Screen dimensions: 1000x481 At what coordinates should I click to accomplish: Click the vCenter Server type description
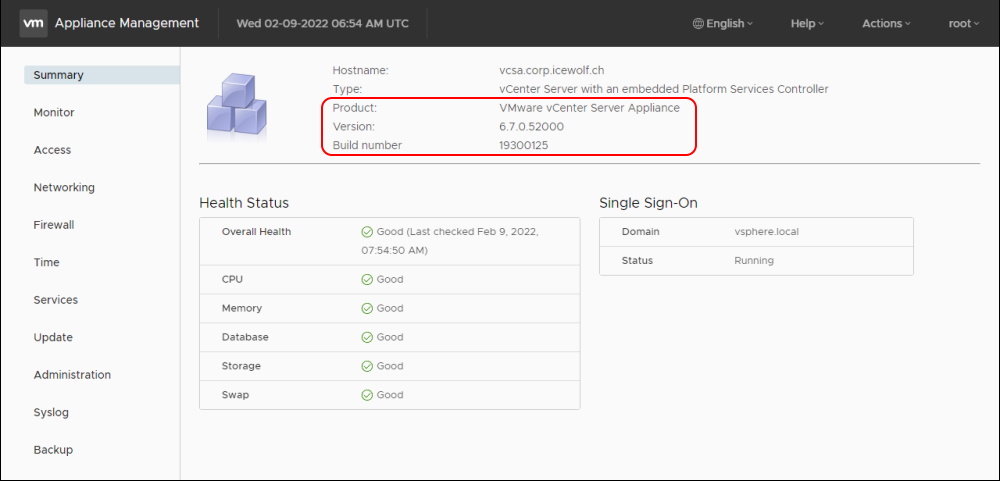pos(664,89)
